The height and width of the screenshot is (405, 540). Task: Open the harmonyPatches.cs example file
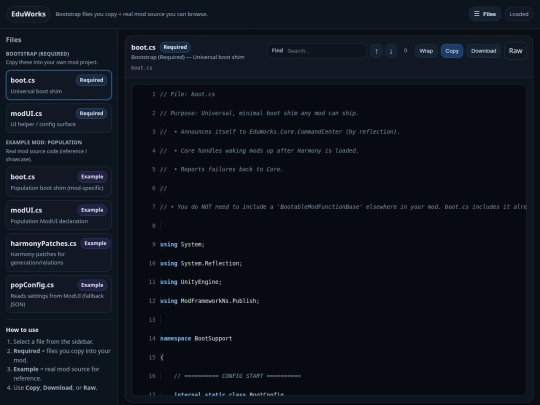click(59, 252)
